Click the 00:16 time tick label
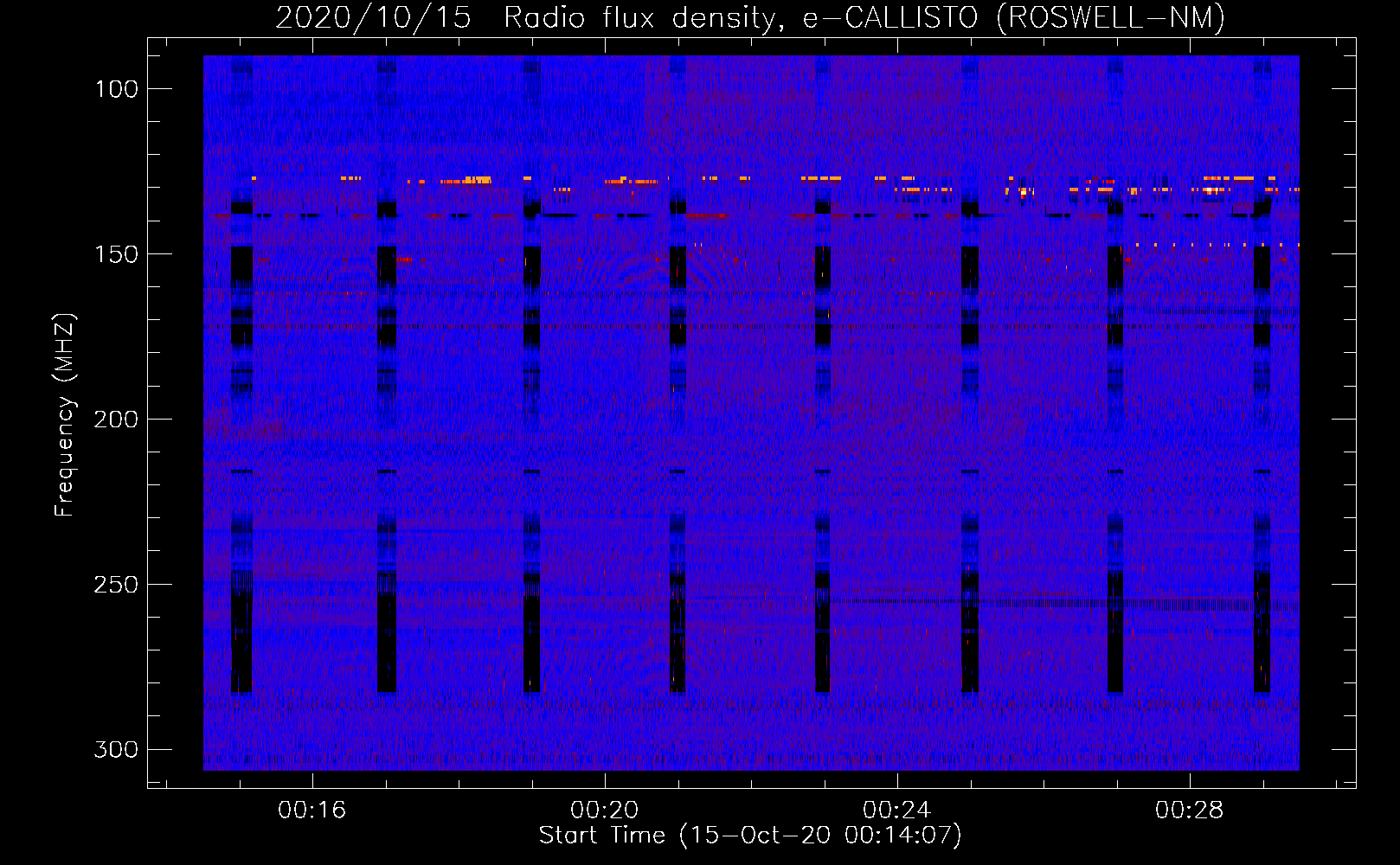 click(311, 811)
